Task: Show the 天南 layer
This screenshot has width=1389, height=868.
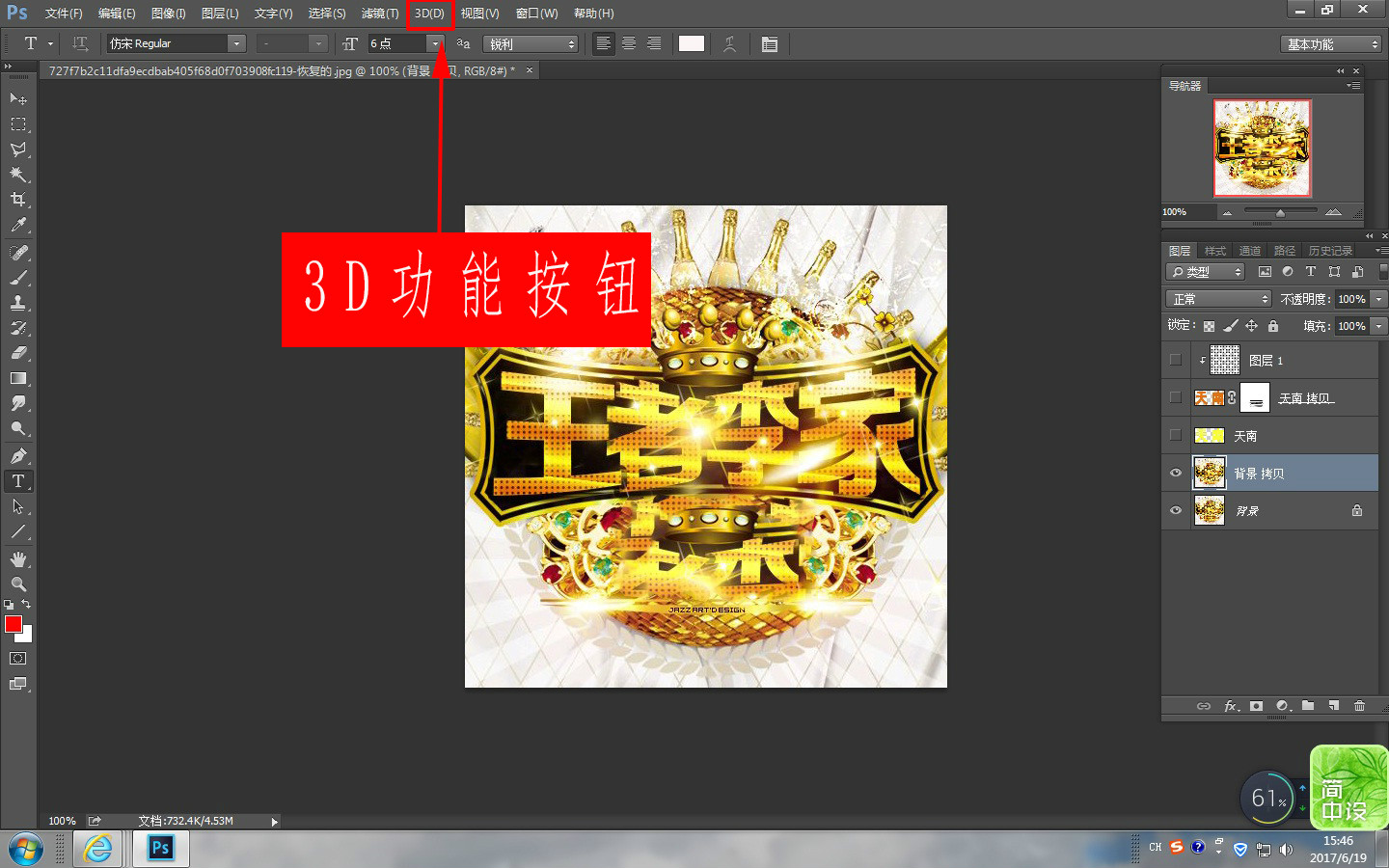Action: [x=1175, y=435]
